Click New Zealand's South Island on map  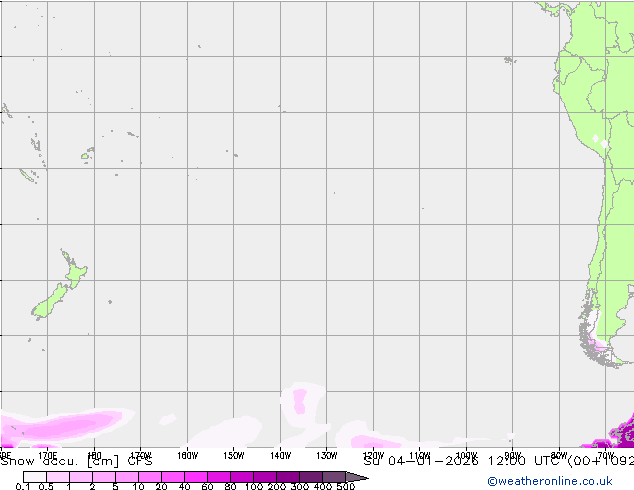49,302
